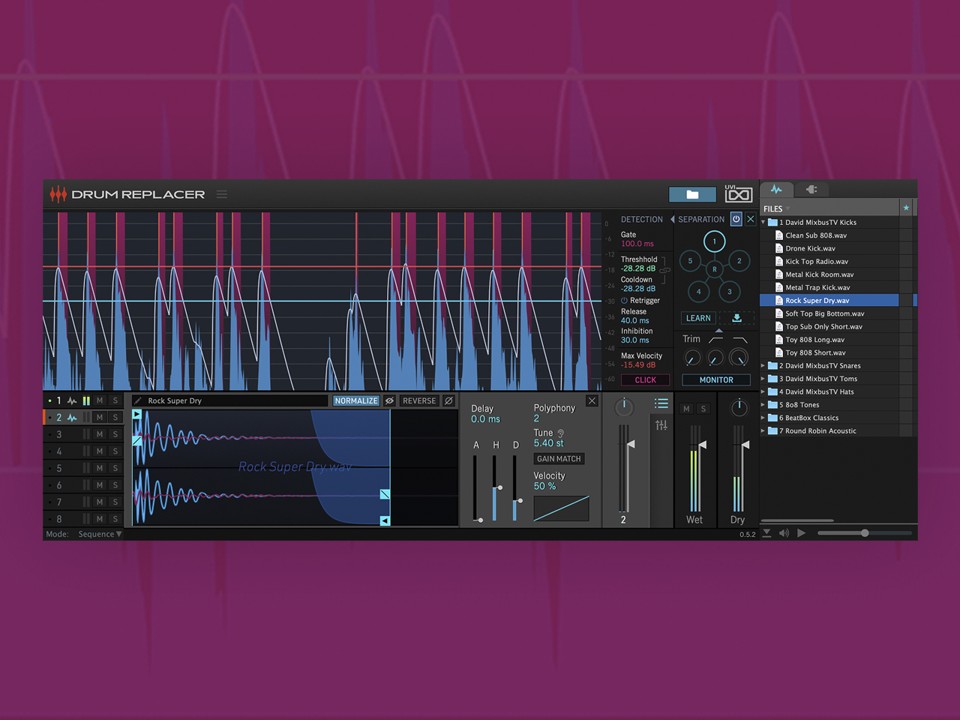Switch to the waveform samples browser tab
Image resolution: width=960 pixels, height=720 pixels.
(x=776, y=189)
